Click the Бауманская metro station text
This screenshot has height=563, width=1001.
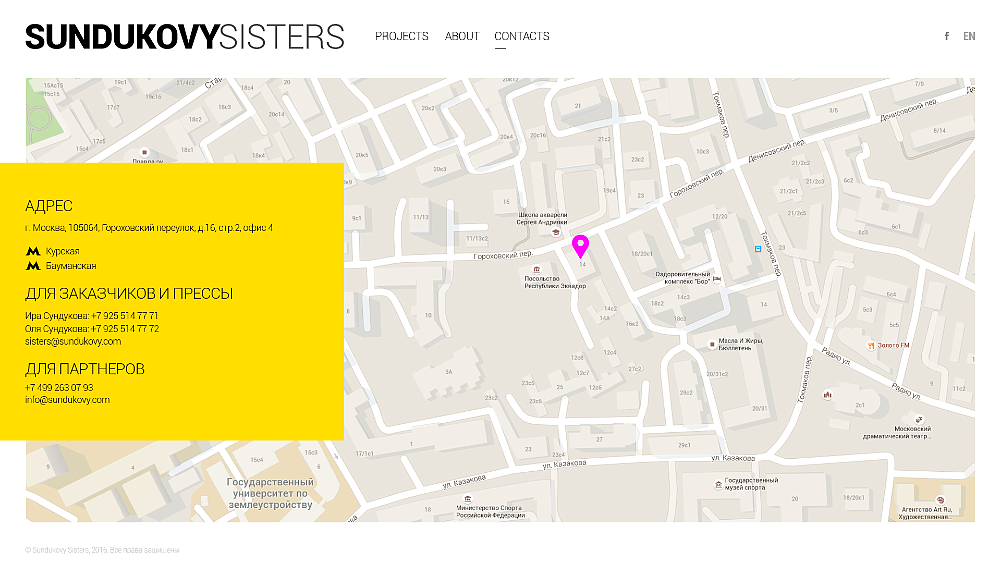pyautogui.click(x=71, y=266)
